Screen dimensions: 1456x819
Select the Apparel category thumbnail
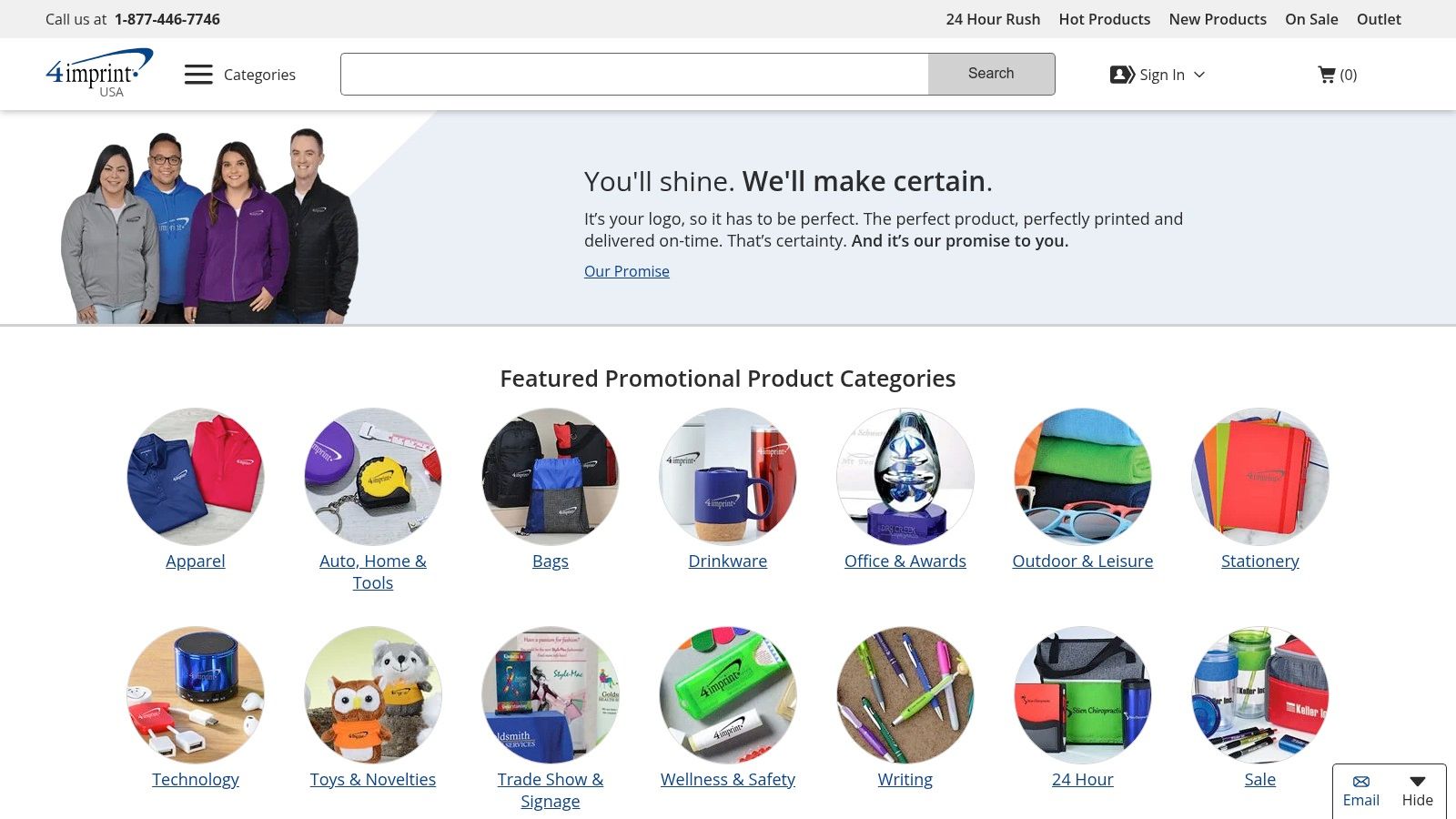pyautogui.click(x=196, y=476)
